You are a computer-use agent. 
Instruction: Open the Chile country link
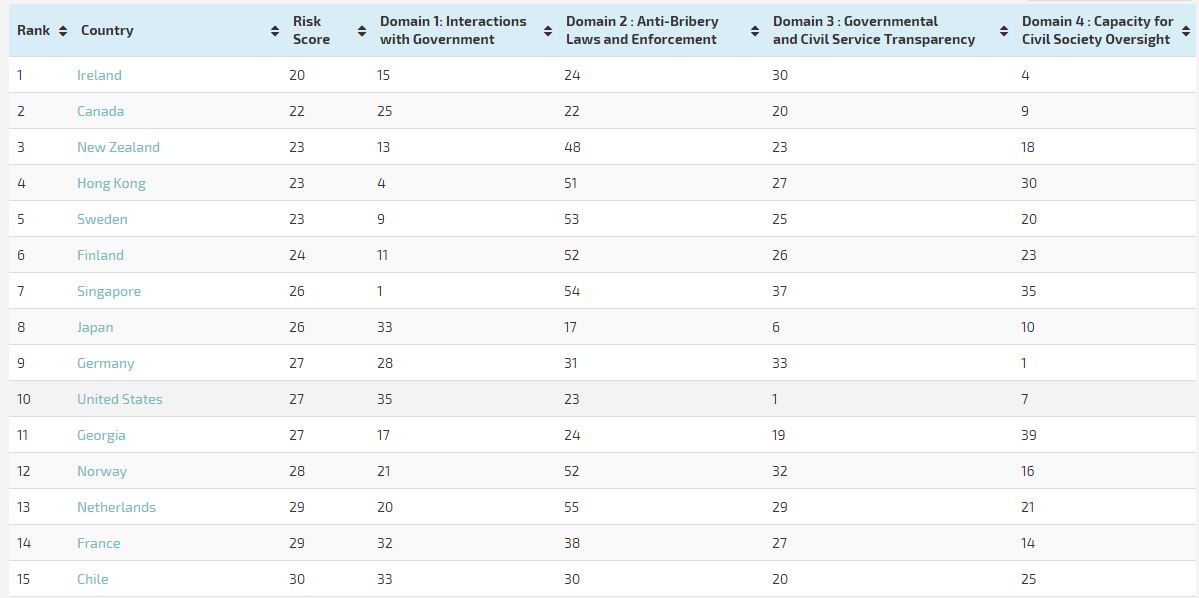(x=92, y=579)
